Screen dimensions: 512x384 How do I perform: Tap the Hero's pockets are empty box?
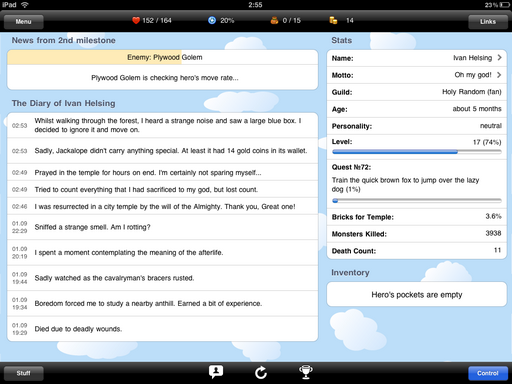(x=417, y=294)
